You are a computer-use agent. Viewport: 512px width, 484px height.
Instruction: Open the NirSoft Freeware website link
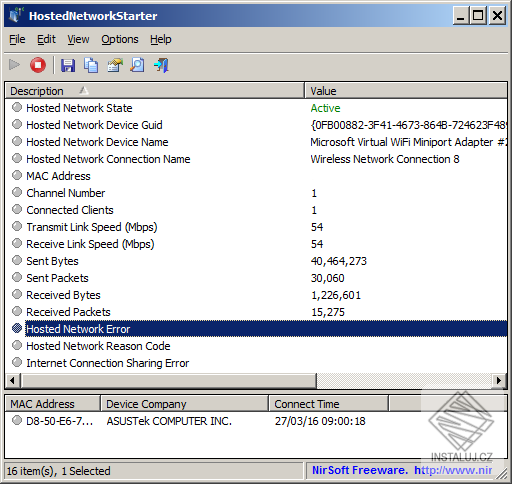[402, 470]
